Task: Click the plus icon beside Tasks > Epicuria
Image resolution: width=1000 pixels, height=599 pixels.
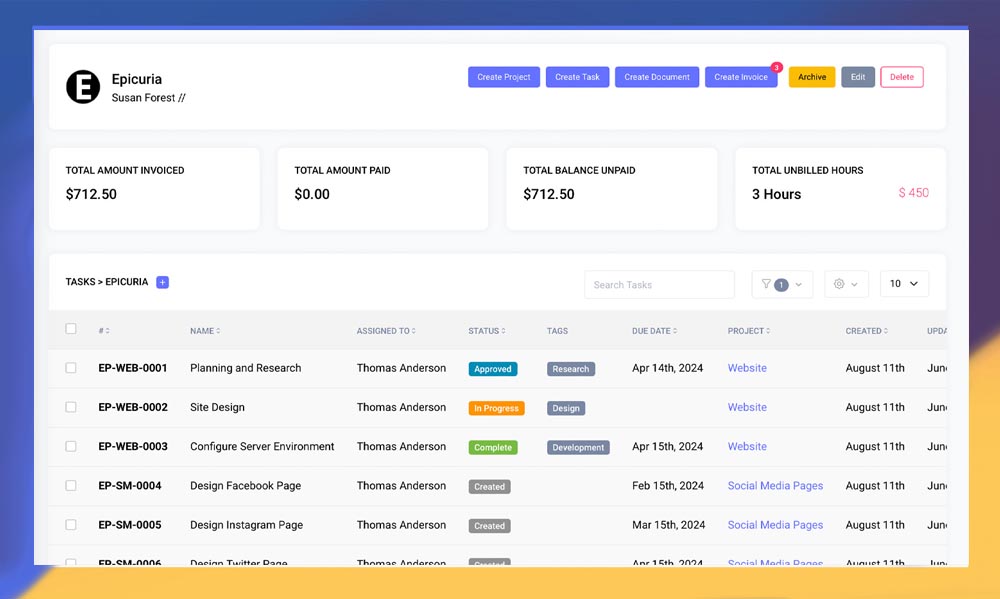Action: (x=163, y=282)
